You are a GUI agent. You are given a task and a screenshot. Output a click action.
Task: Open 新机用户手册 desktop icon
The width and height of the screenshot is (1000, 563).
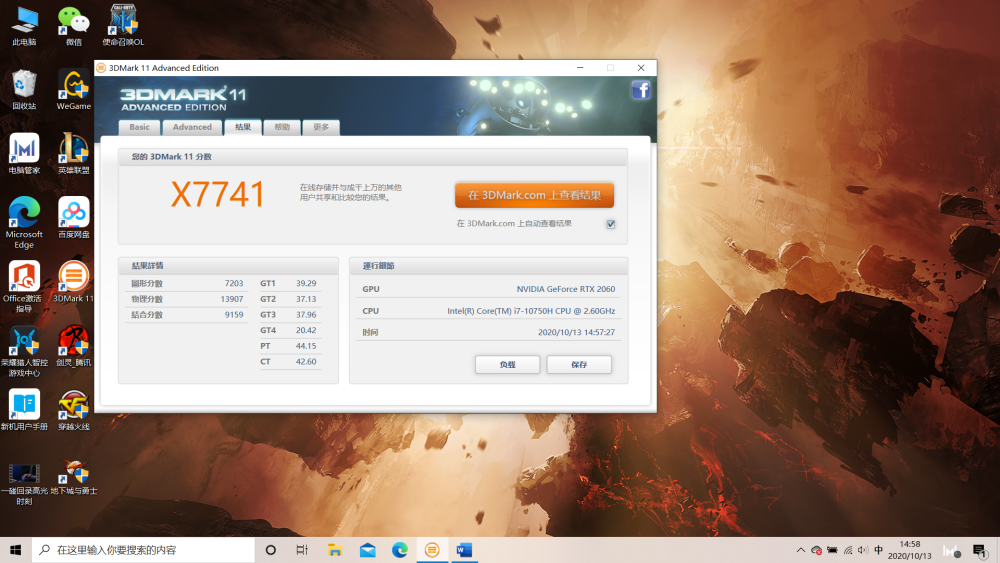click(x=24, y=409)
